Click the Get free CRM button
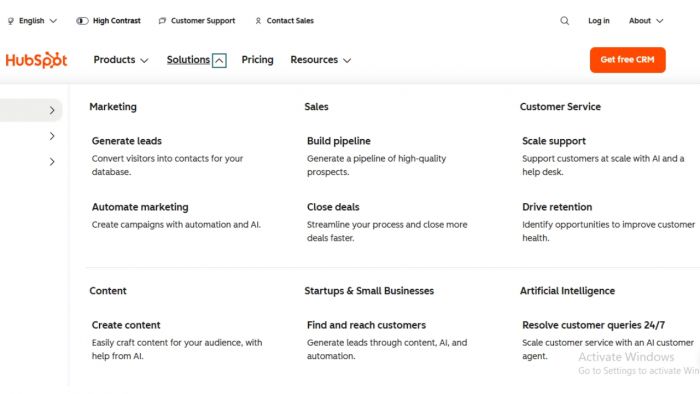700x394 pixels. (x=627, y=60)
